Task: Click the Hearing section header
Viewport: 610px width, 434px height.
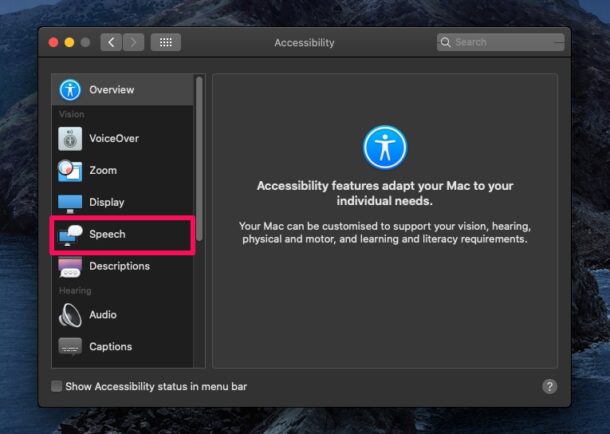Action: coord(75,291)
